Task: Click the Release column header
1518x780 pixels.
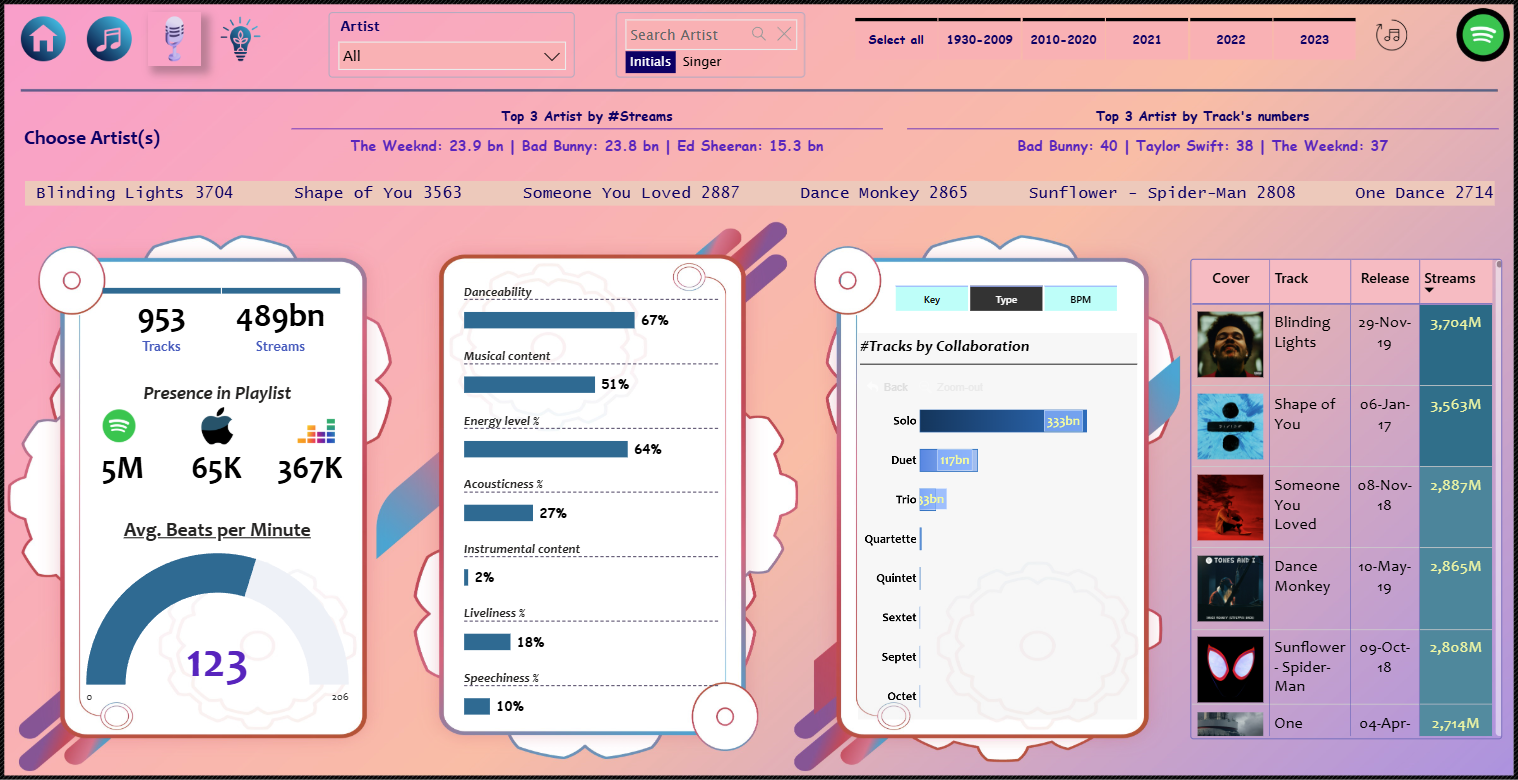Action: [x=1385, y=279]
